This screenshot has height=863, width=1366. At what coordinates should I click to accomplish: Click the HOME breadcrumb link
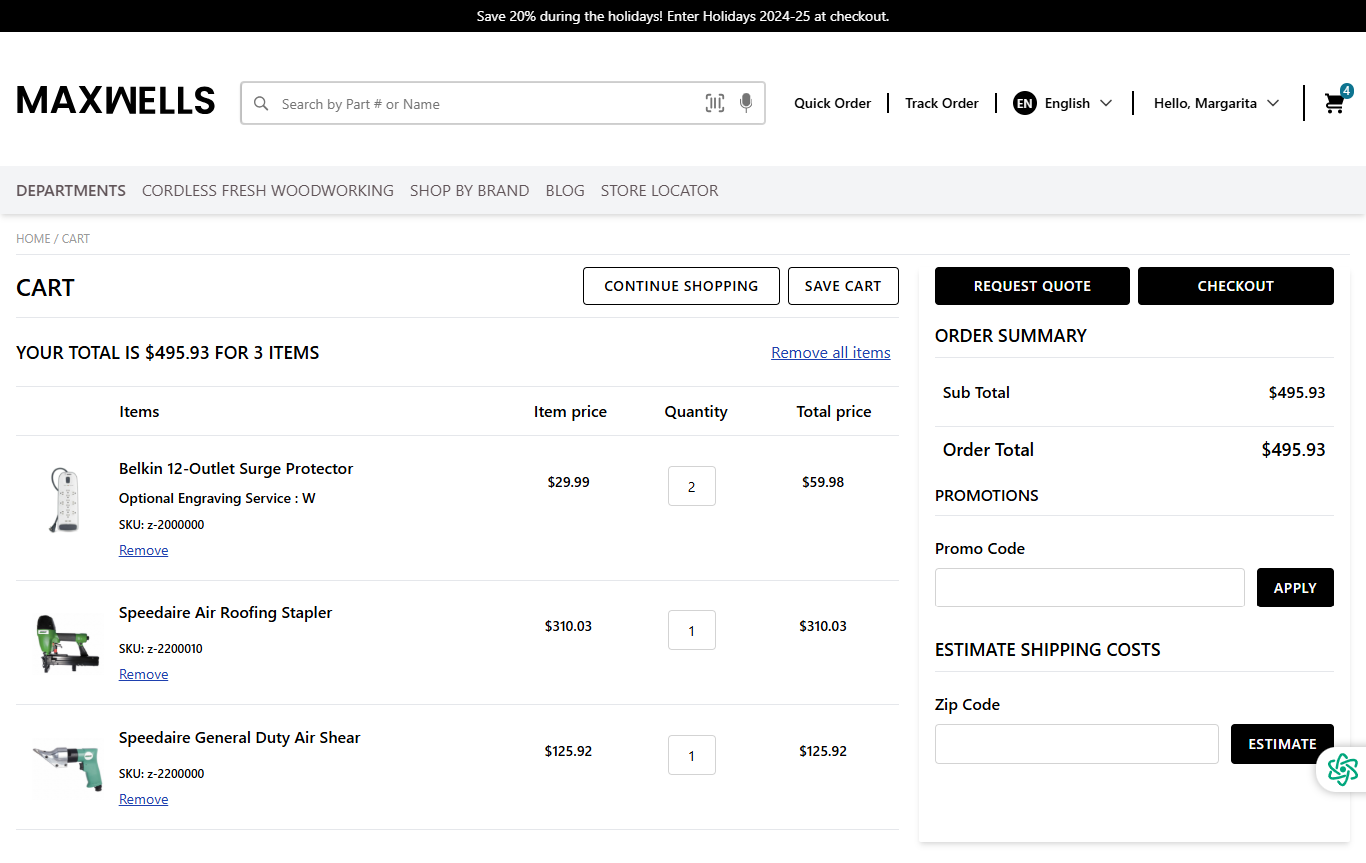click(33, 239)
